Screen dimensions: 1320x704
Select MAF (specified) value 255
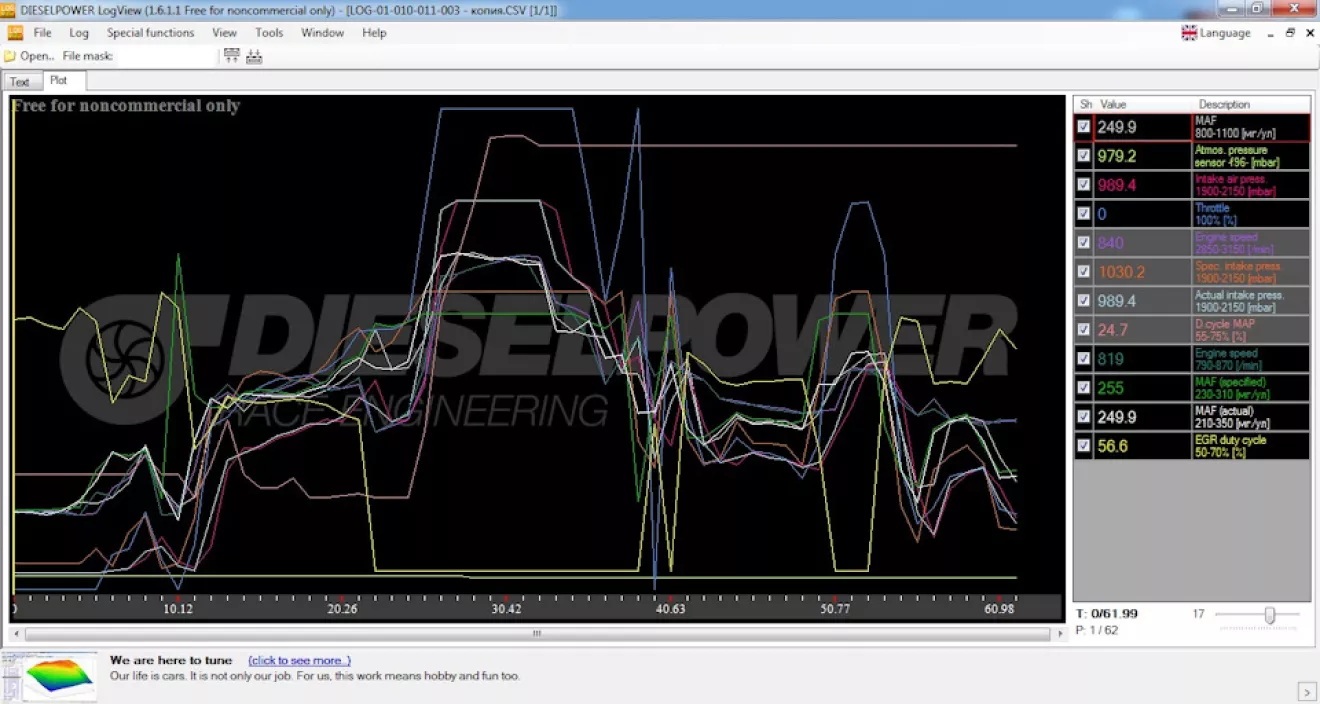[x=1143, y=388]
